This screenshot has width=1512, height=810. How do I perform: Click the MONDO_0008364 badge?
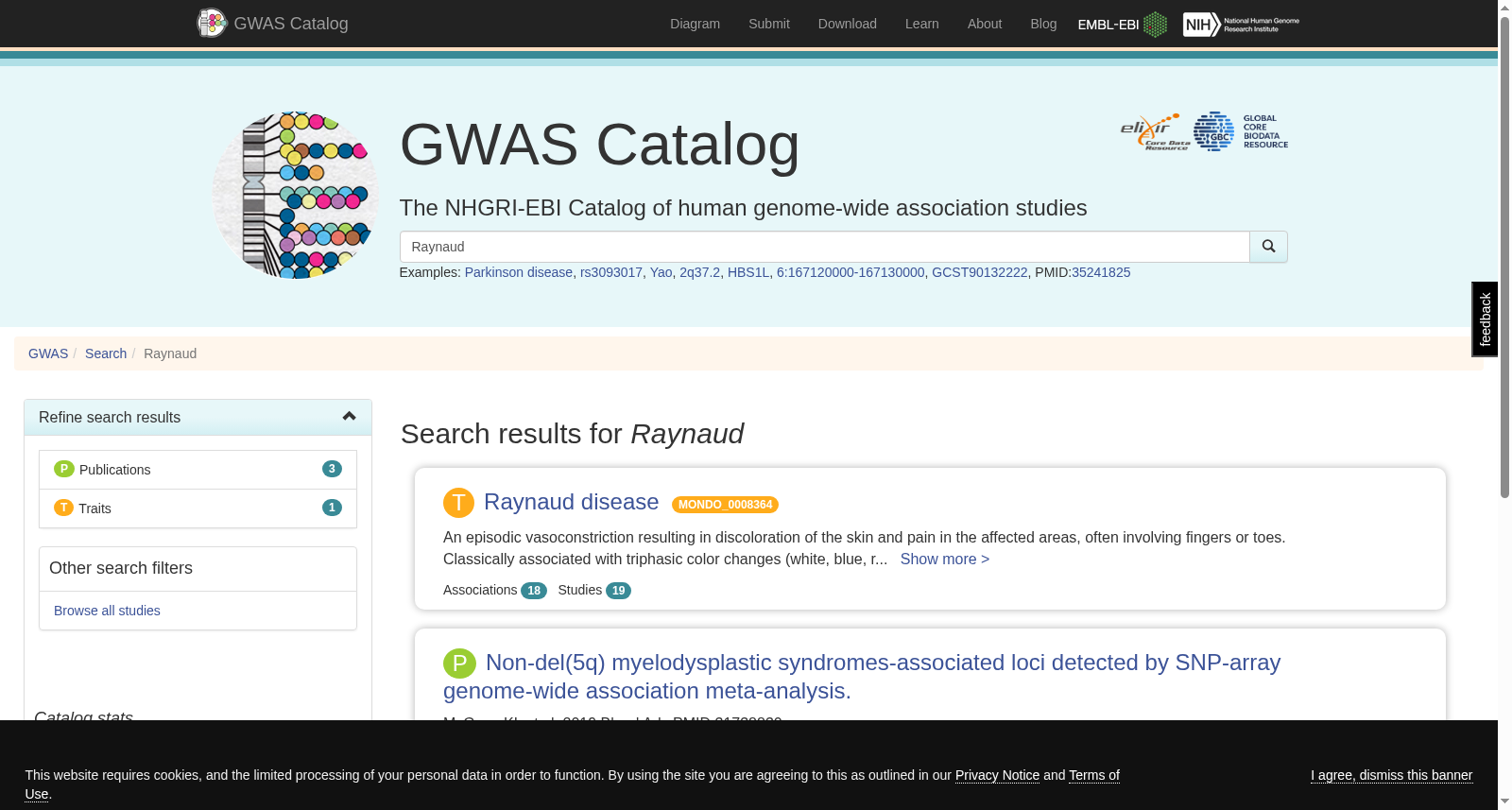tap(725, 505)
